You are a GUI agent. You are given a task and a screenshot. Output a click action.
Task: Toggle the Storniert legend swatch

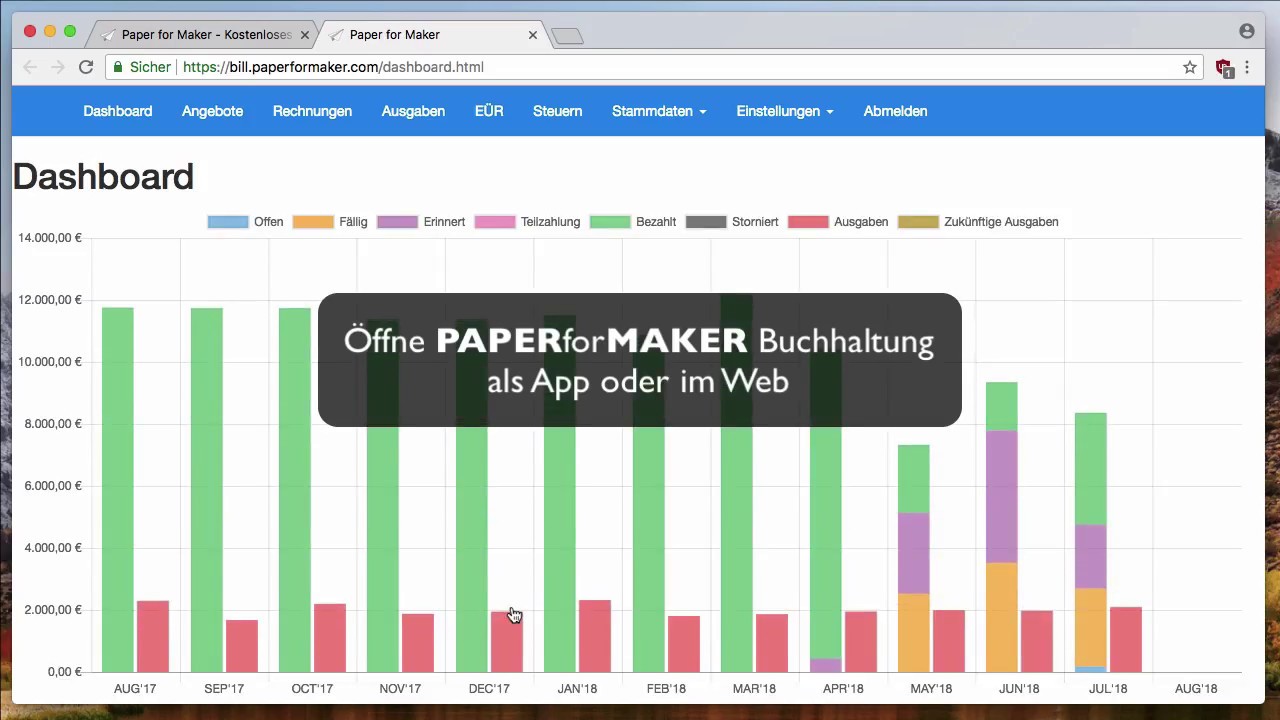coord(706,222)
